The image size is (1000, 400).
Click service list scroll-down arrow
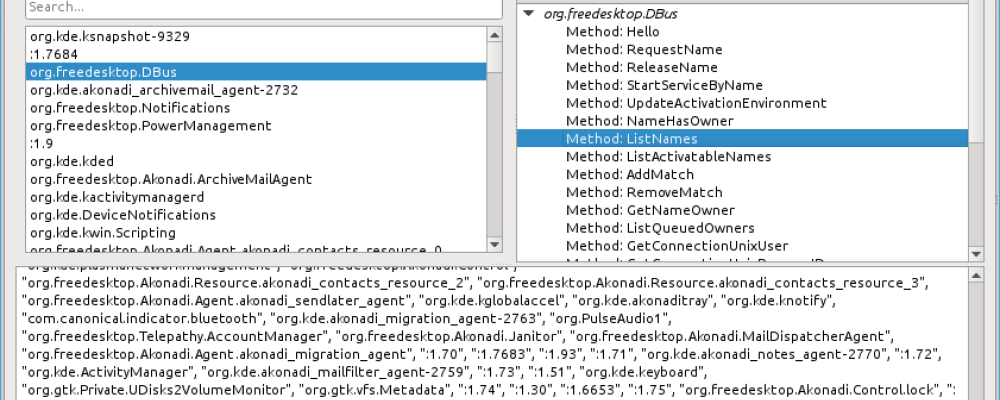click(x=496, y=245)
